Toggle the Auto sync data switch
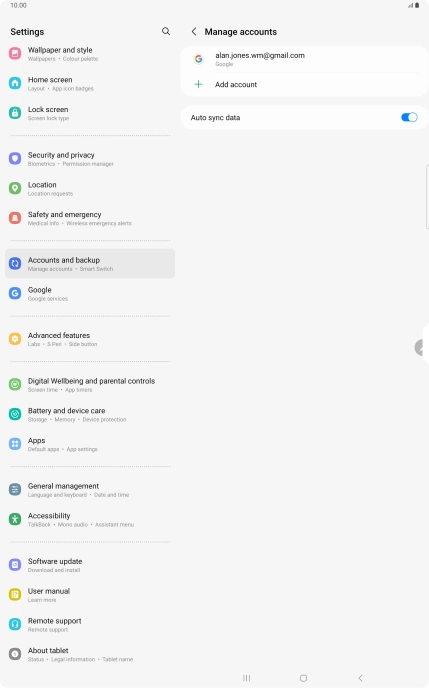 409,117
